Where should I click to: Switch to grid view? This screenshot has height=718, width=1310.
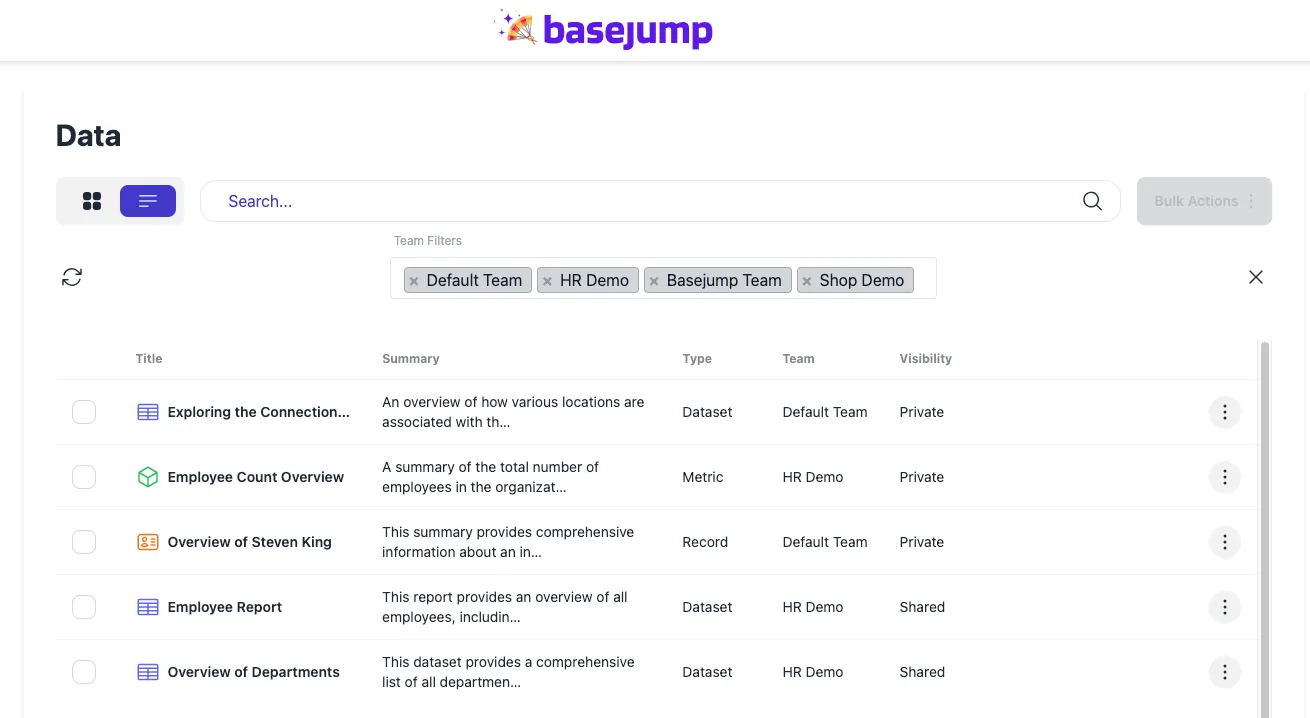click(x=92, y=201)
